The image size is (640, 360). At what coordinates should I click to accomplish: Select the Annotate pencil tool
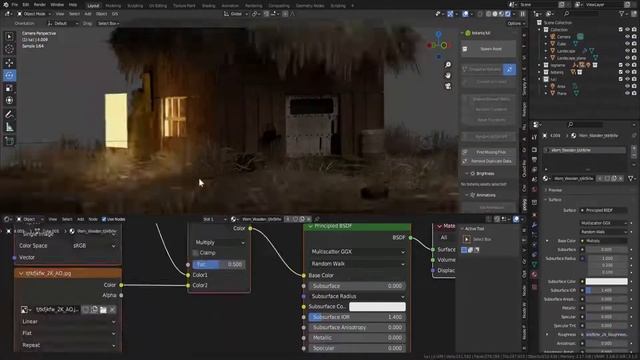(9, 115)
